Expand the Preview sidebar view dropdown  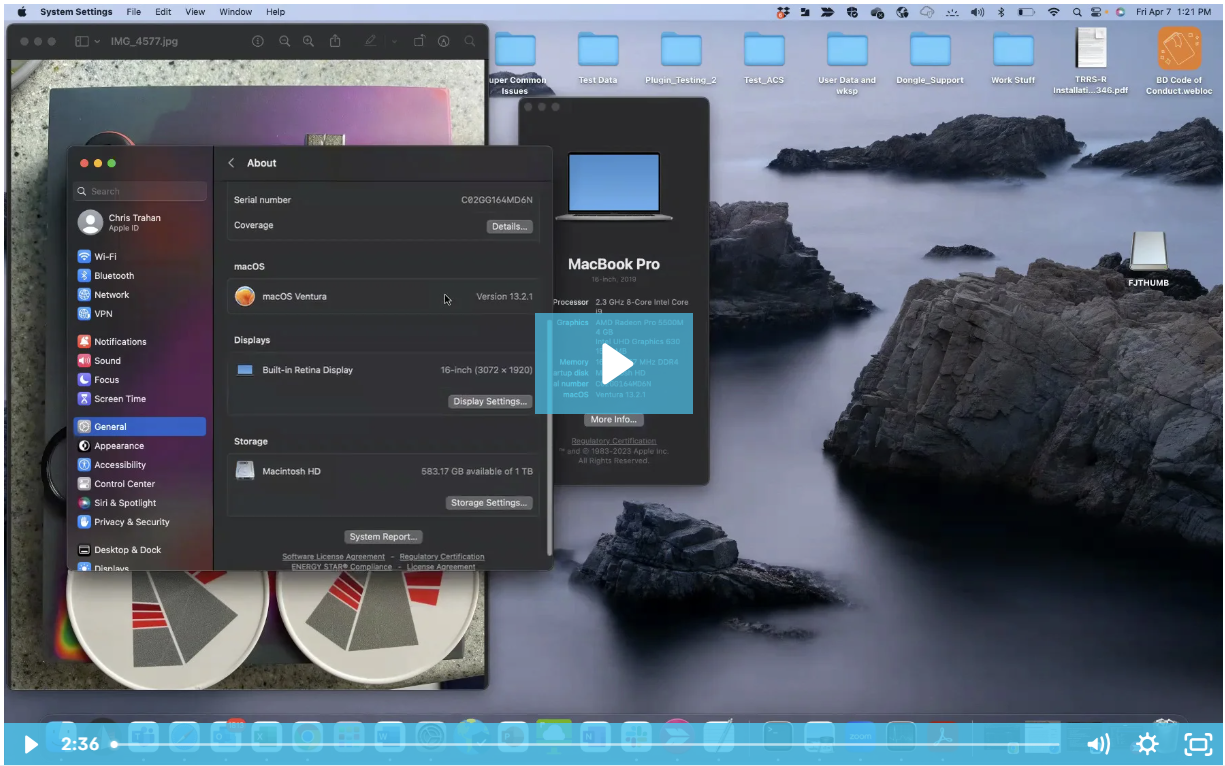coord(97,41)
